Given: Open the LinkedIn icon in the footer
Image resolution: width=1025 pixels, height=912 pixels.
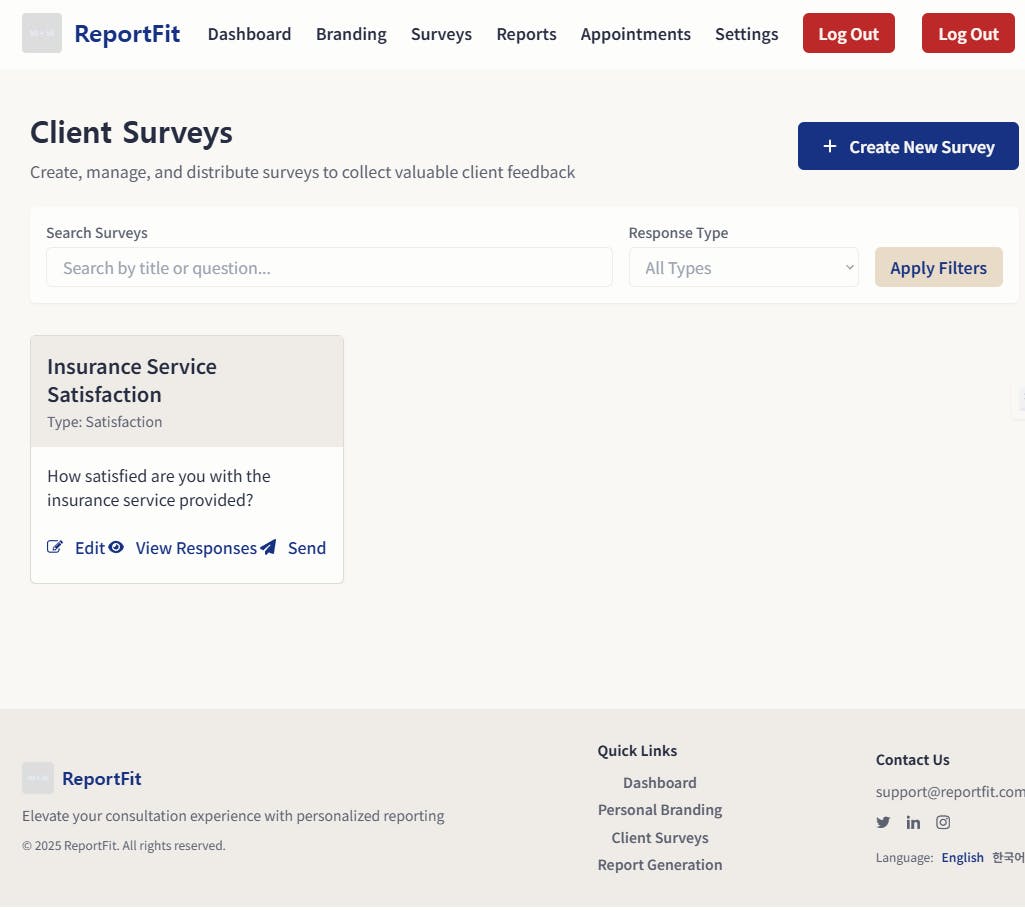Looking at the screenshot, I should (913, 822).
